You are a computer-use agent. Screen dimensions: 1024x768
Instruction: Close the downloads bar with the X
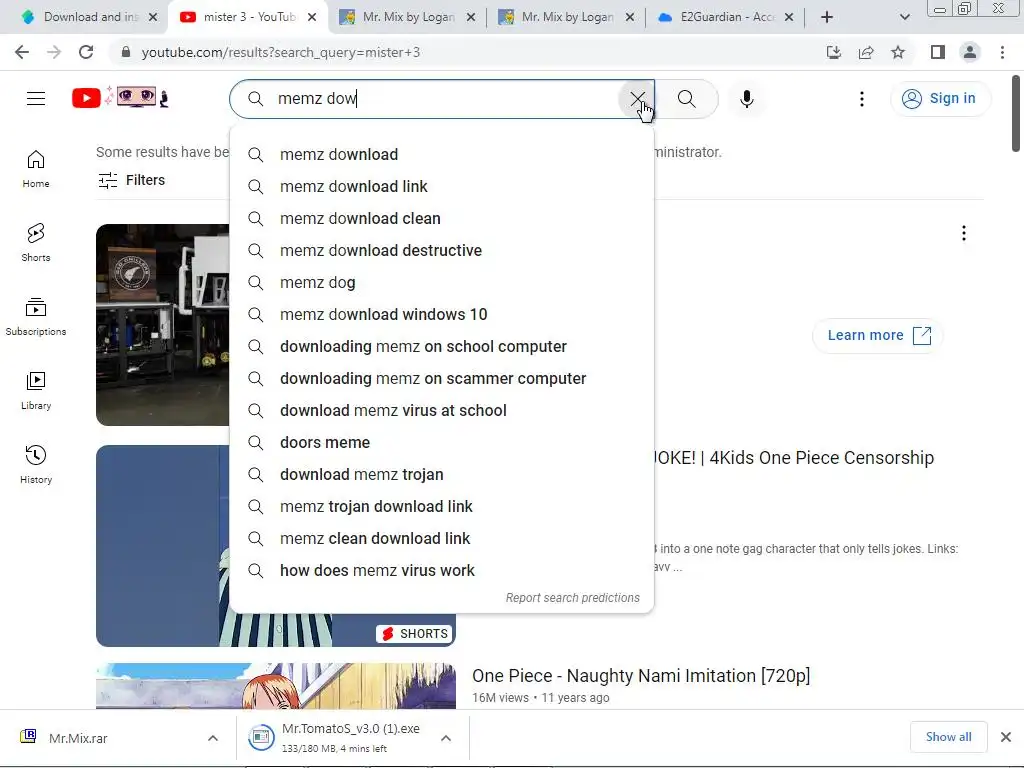tap(1006, 737)
